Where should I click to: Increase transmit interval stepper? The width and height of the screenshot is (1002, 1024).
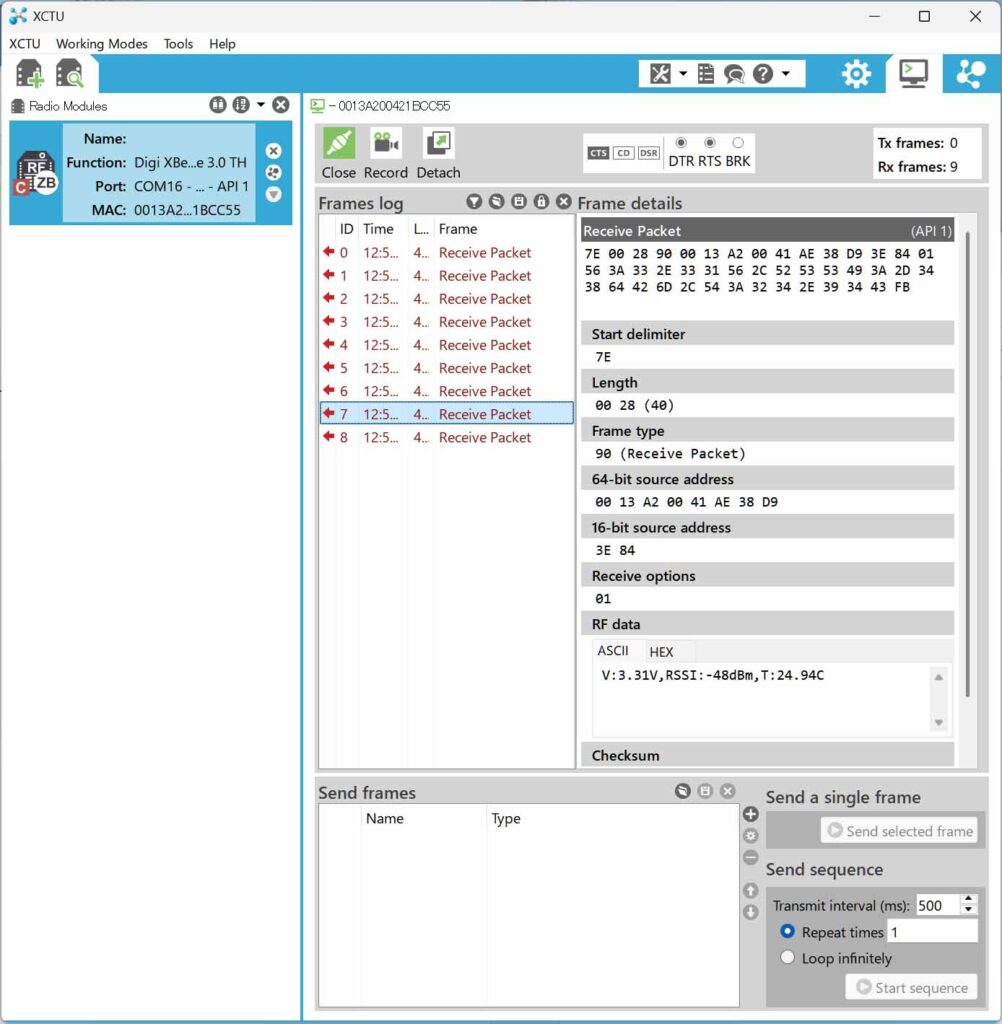click(969, 899)
